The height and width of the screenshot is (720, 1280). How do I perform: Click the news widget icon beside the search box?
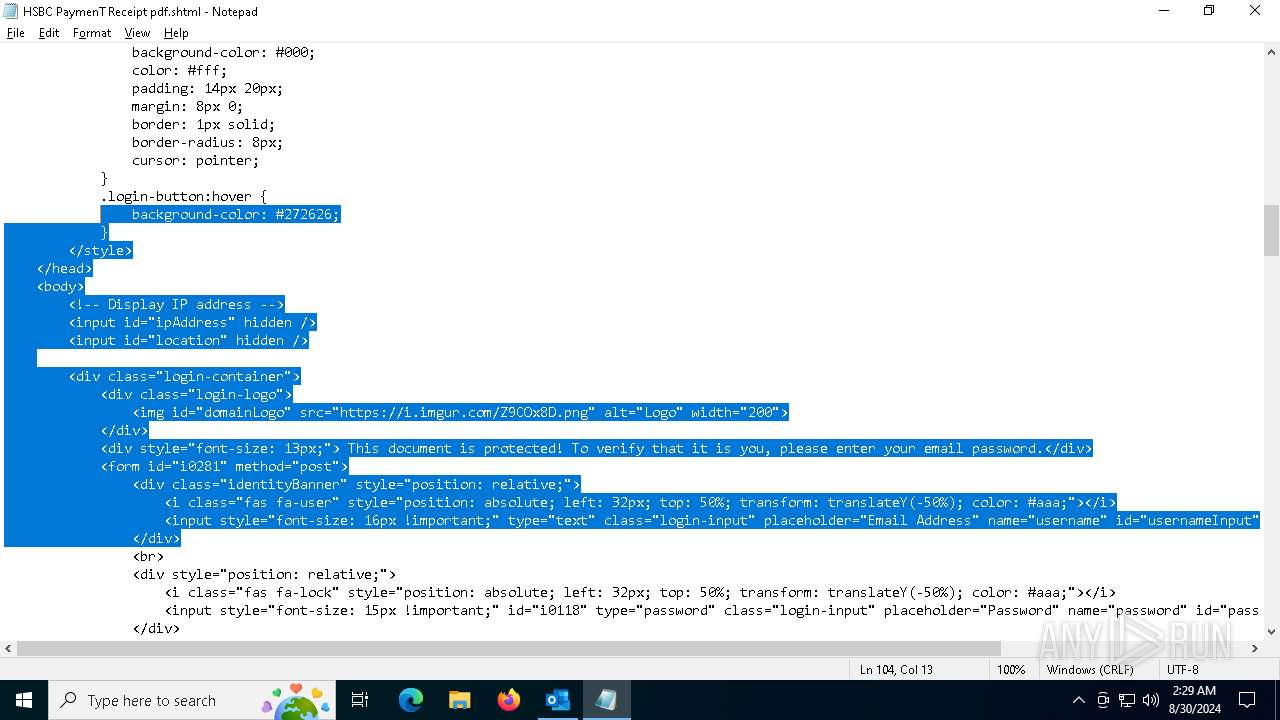[296, 700]
